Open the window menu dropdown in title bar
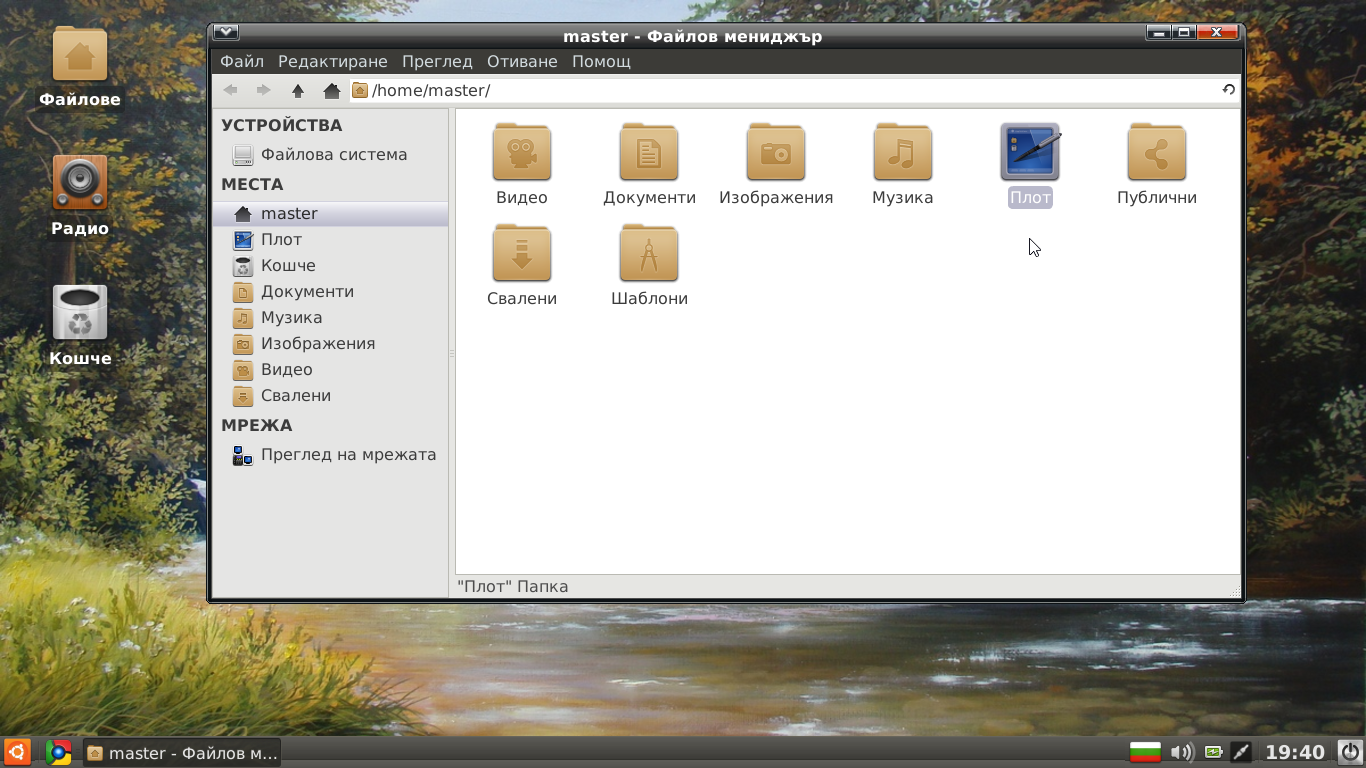The height and width of the screenshot is (768, 1366). click(x=226, y=33)
